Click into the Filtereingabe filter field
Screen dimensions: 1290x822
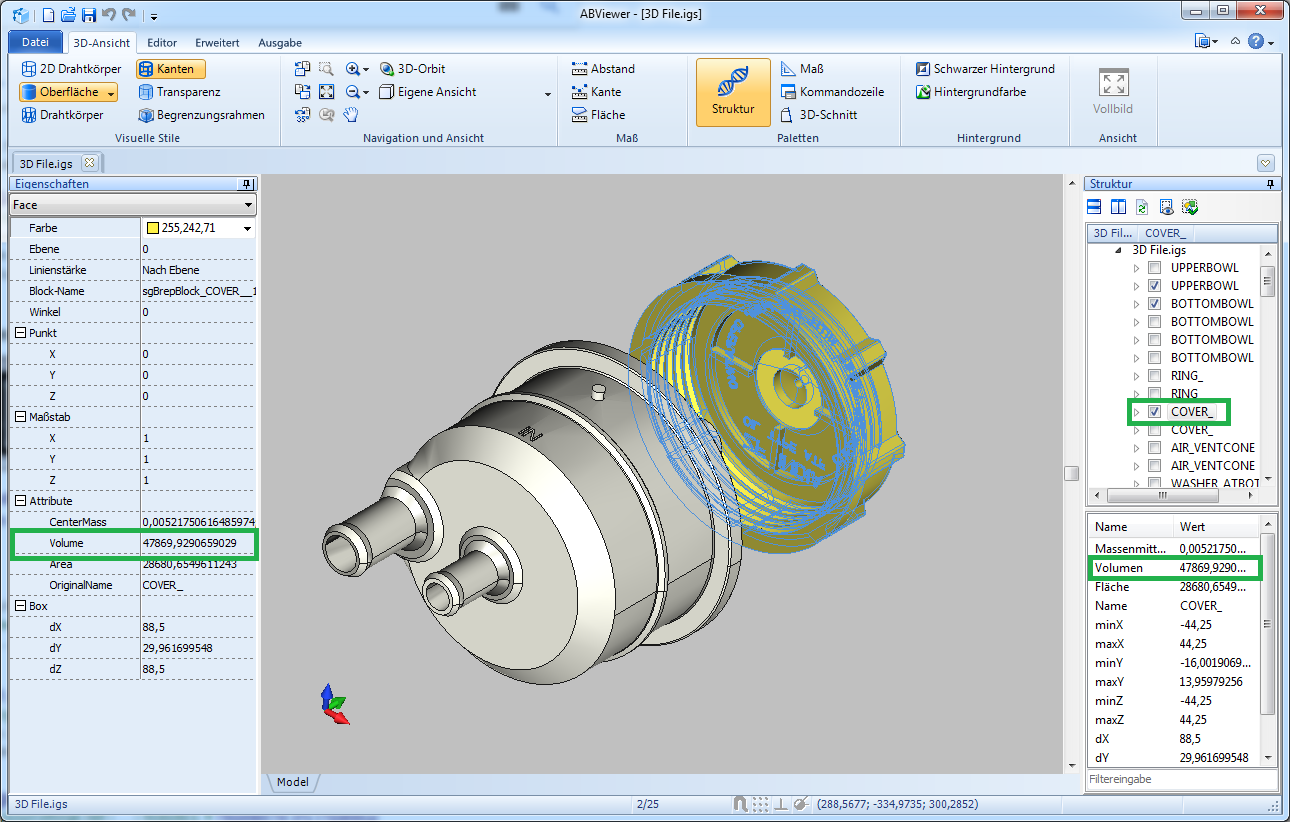(1180, 779)
